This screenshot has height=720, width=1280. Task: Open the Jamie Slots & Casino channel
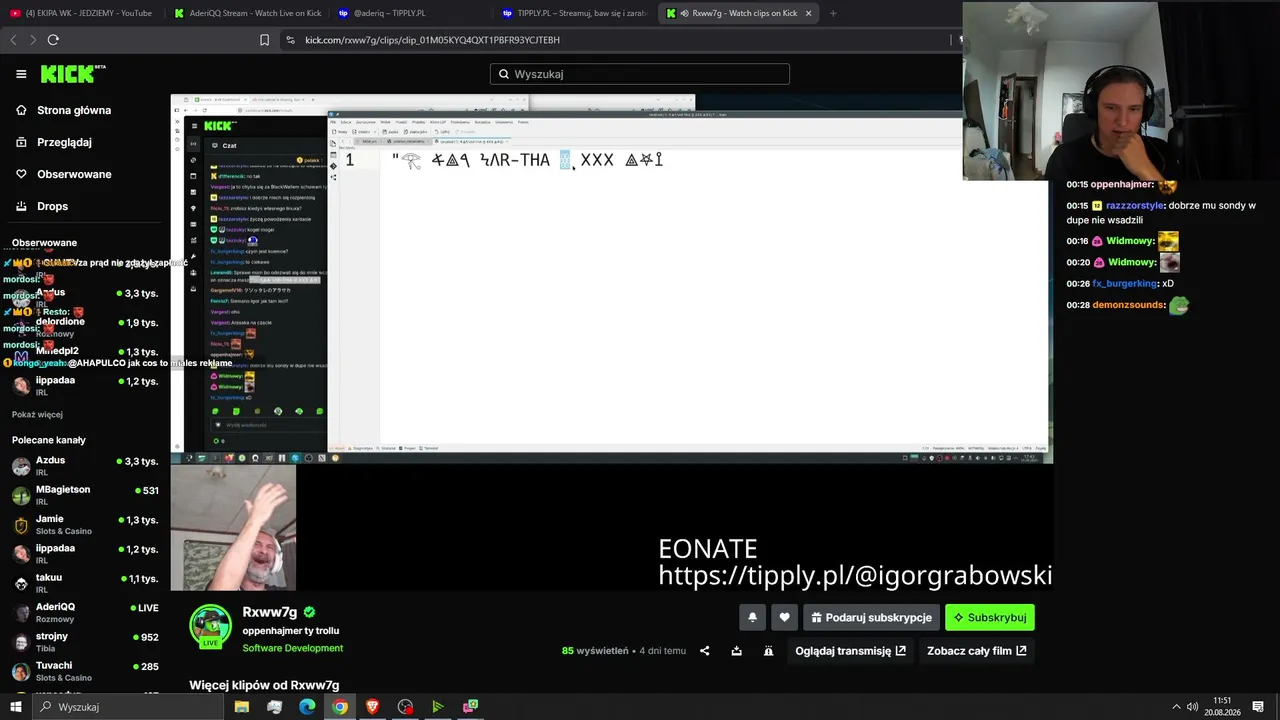pyautogui.click(x=86, y=524)
